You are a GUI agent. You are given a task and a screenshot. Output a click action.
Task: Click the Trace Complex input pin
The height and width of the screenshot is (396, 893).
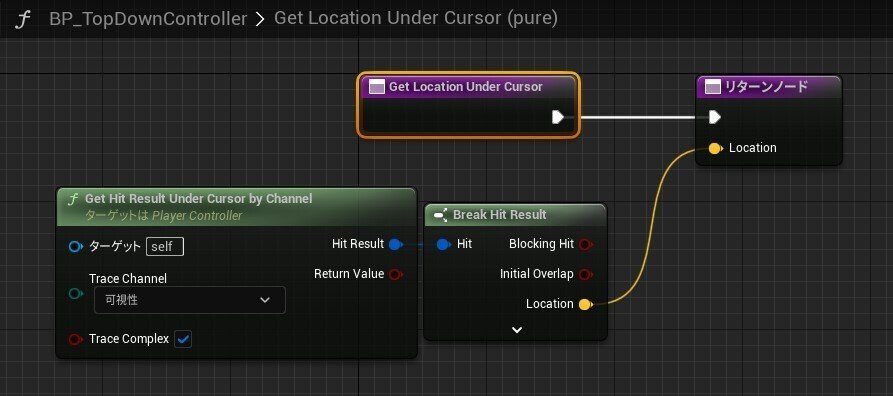[76, 340]
